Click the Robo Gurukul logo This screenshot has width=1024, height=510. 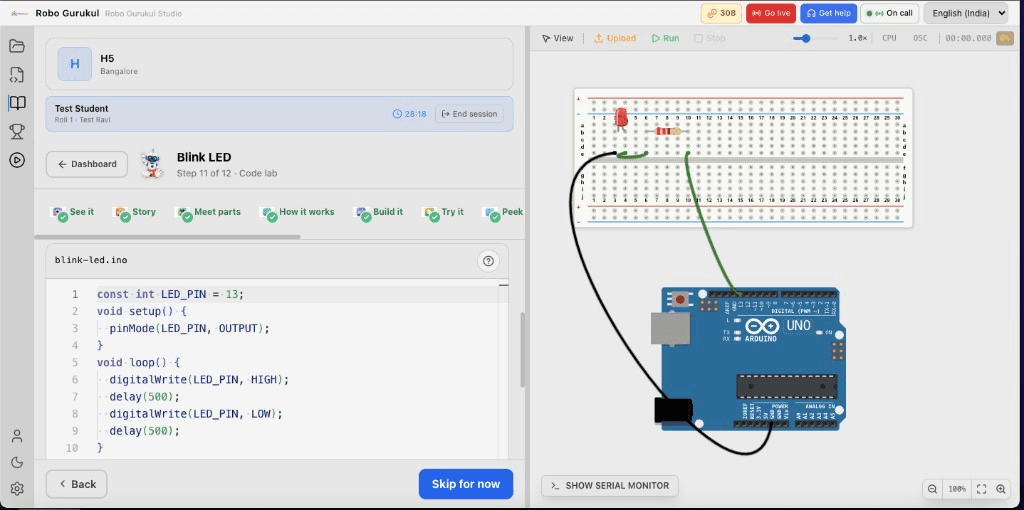tap(20, 13)
